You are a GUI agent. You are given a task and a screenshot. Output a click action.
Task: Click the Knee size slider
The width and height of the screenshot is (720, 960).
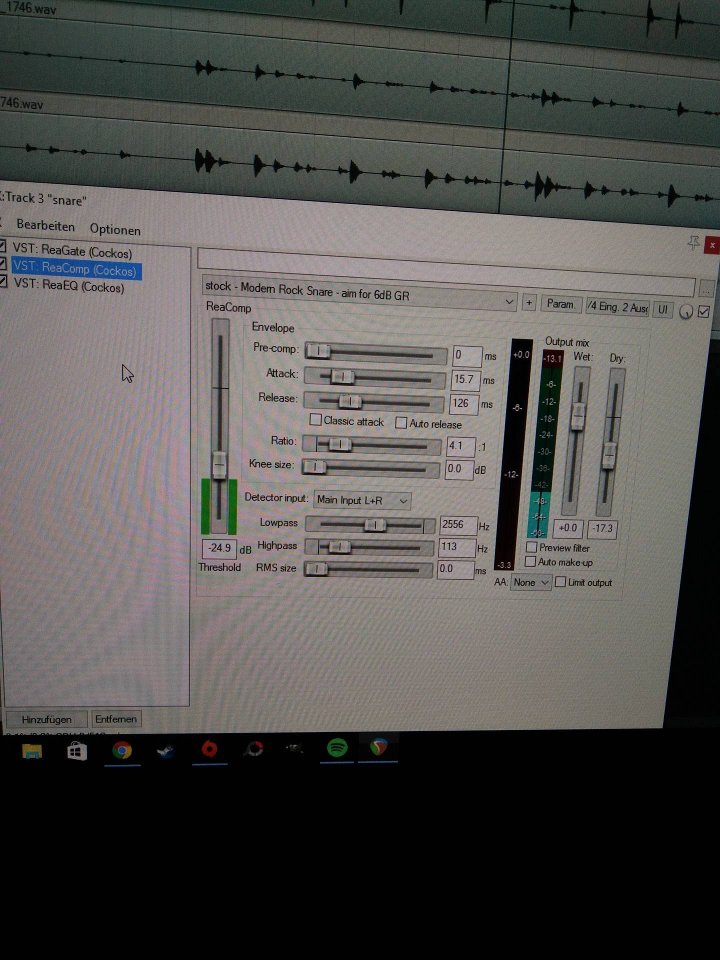click(371, 468)
